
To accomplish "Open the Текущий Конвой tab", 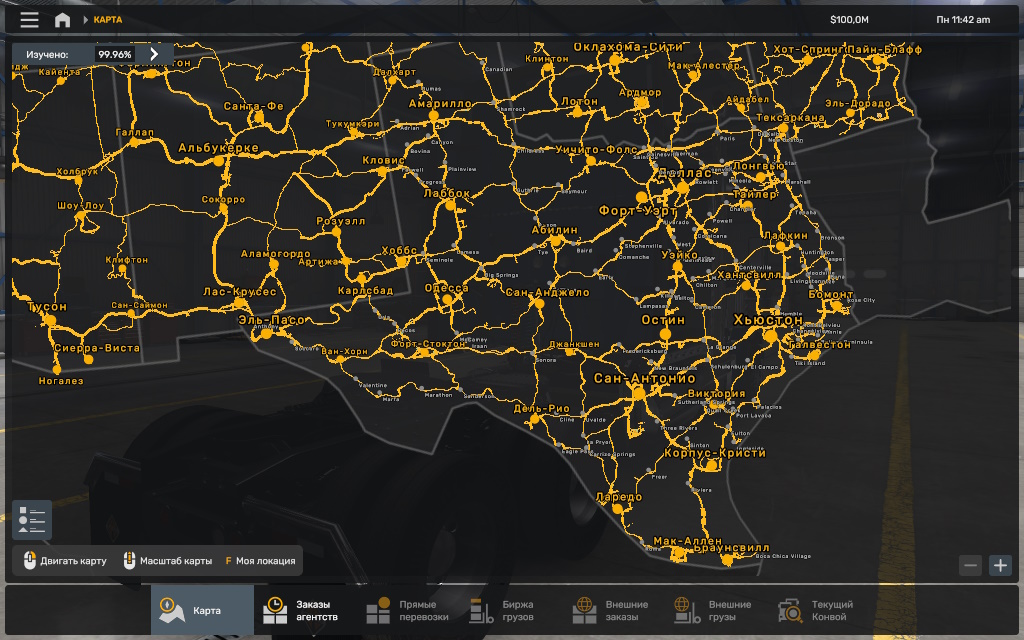I will (x=816, y=610).
